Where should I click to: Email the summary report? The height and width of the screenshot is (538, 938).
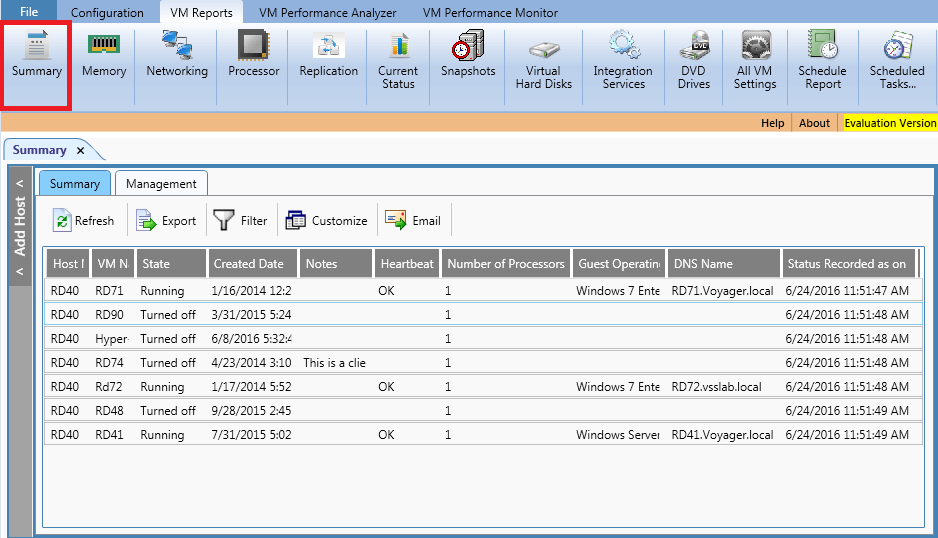(413, 221)
